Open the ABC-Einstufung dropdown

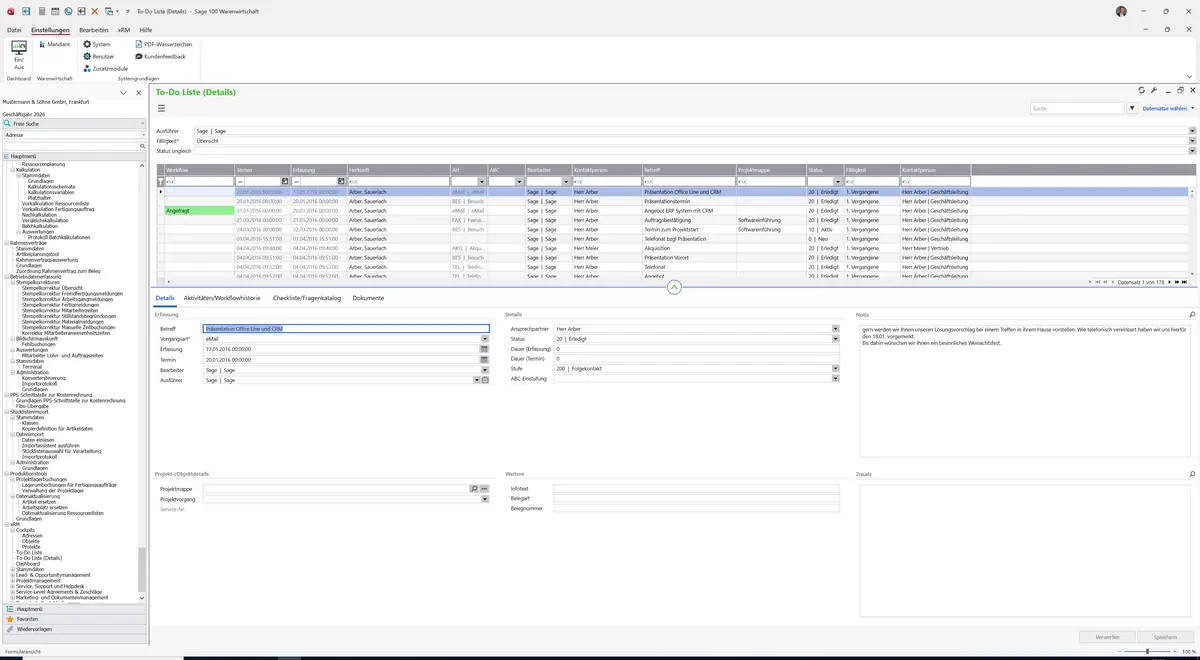[x=835, y=379]
